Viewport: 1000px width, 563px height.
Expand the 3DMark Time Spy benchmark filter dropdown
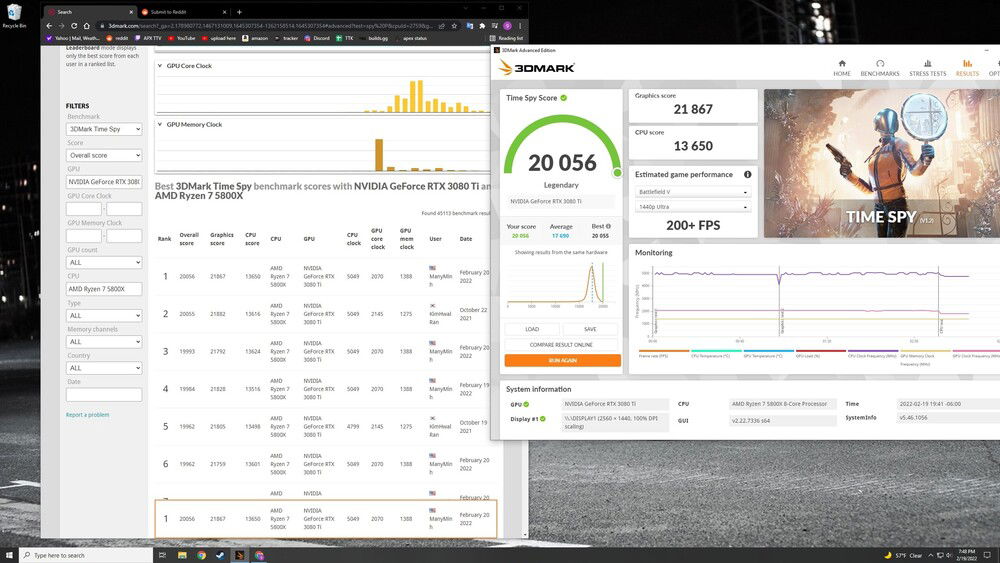104,129
